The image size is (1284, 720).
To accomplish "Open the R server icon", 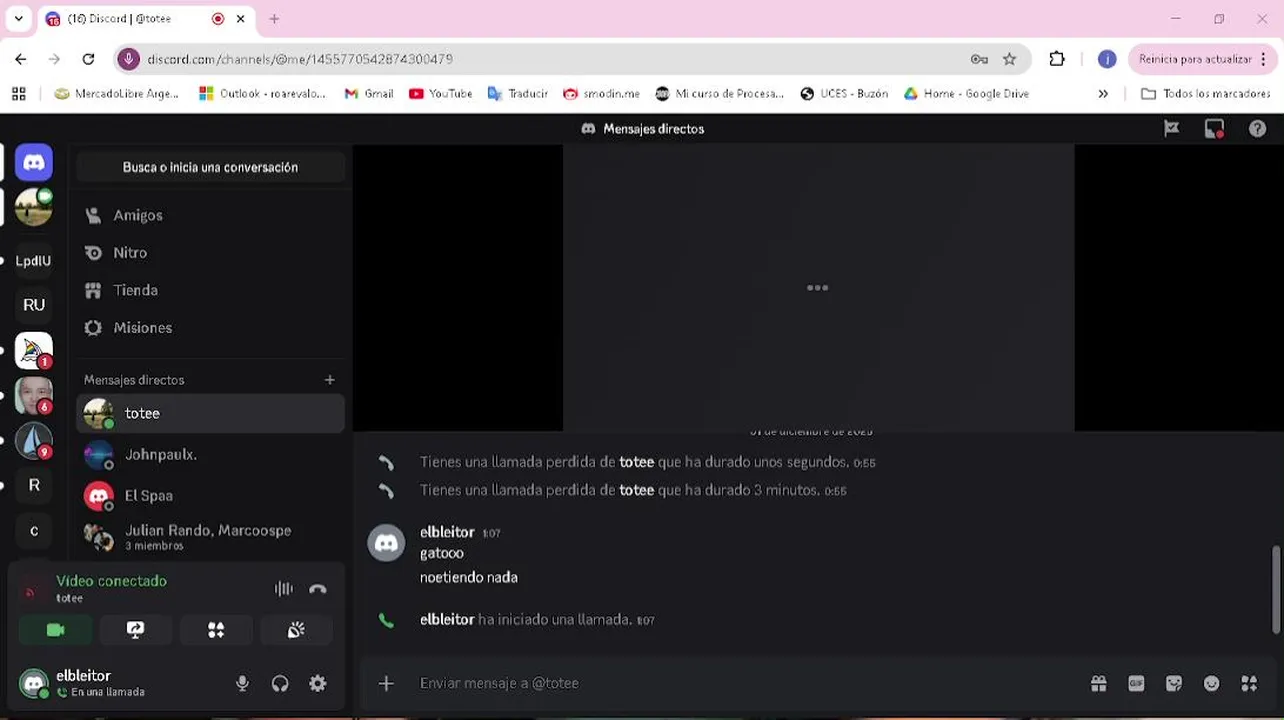I will 34,485.
